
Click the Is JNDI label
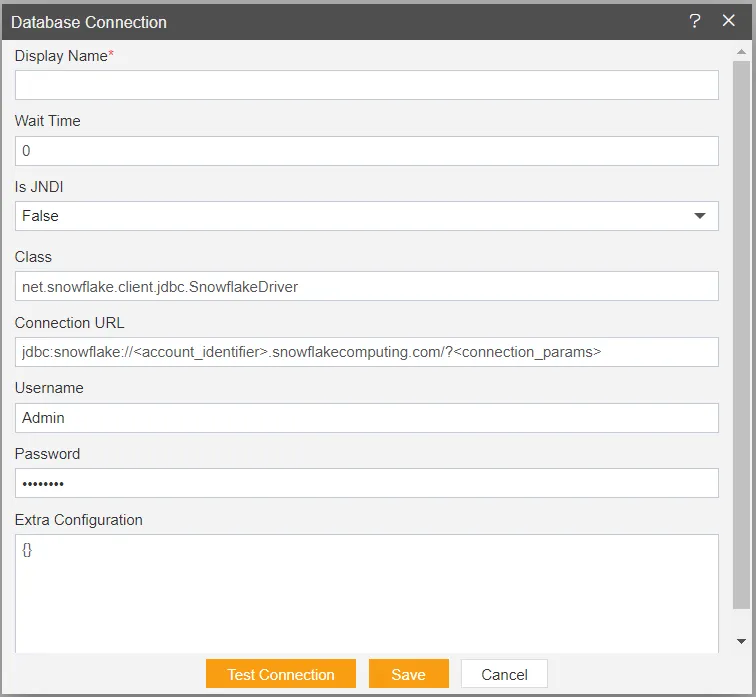point(39,187)
